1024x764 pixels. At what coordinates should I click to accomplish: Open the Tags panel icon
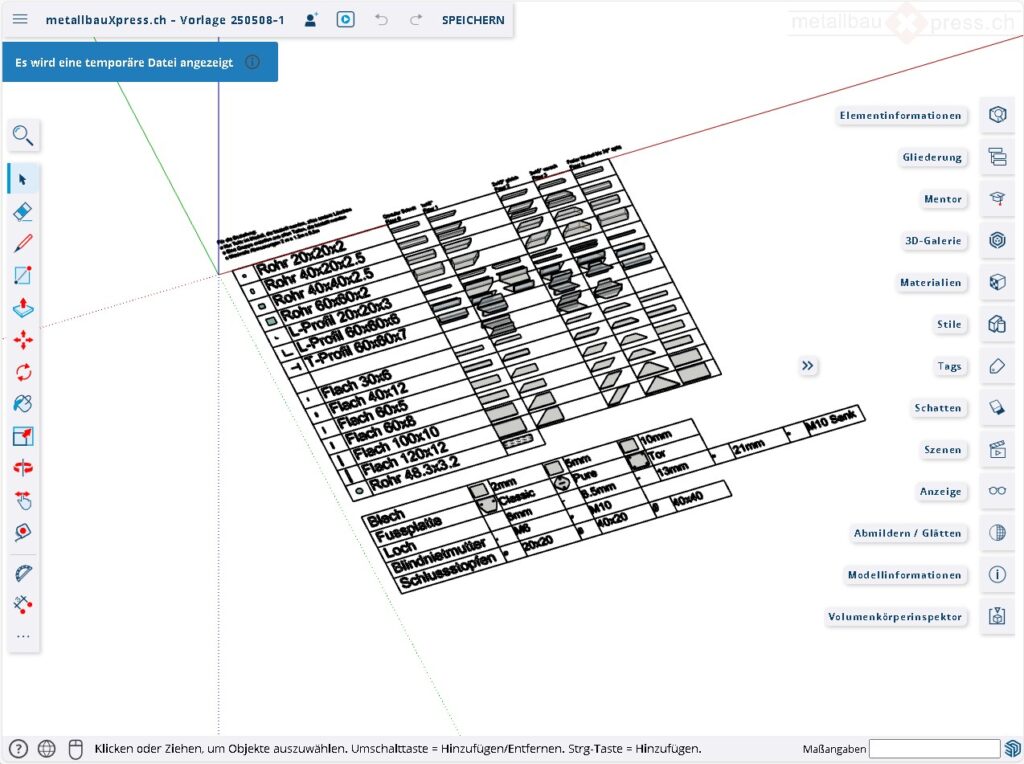pos(997,366)
